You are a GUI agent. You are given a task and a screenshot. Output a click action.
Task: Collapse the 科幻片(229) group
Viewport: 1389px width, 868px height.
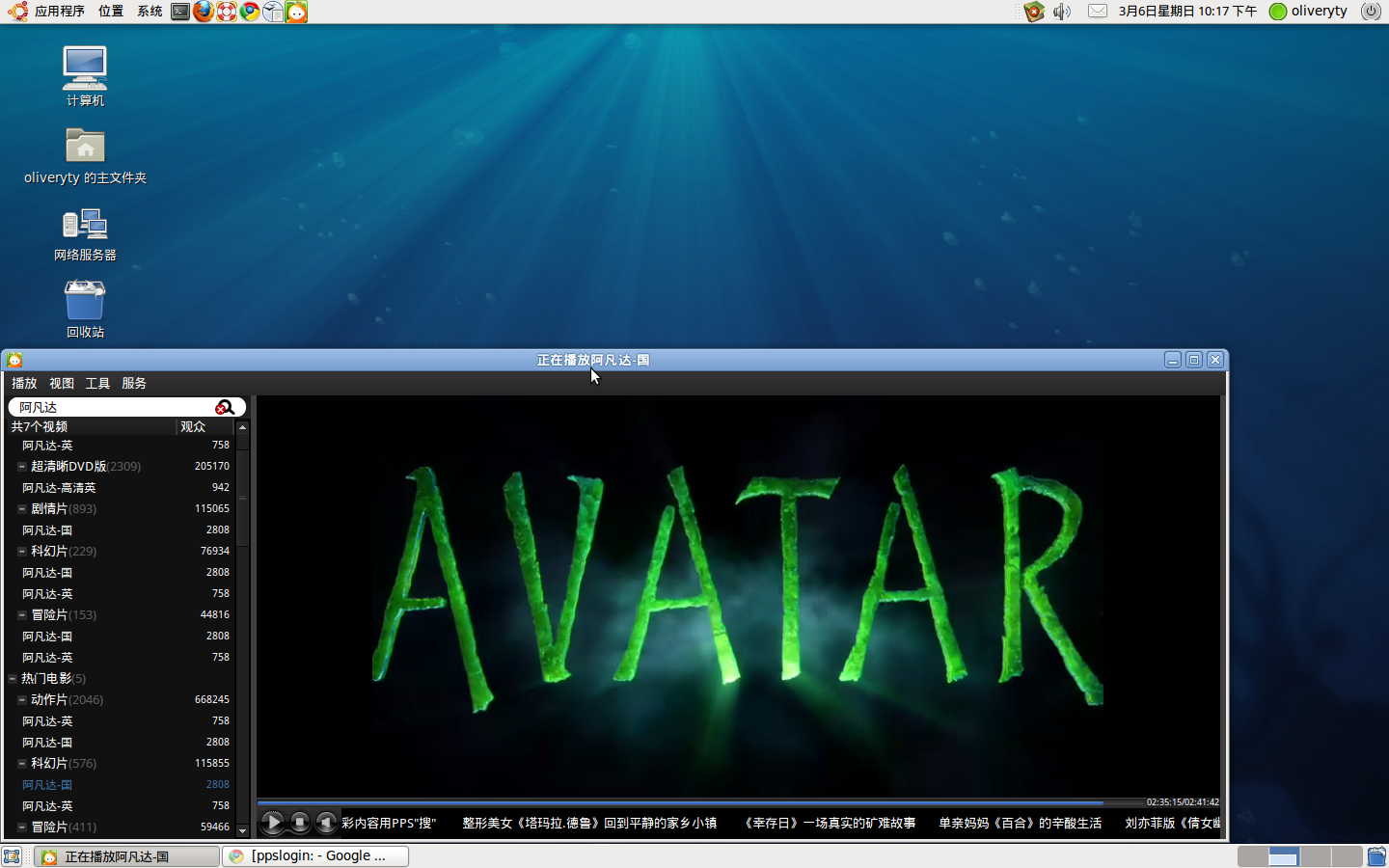click(x=21, y=551)
